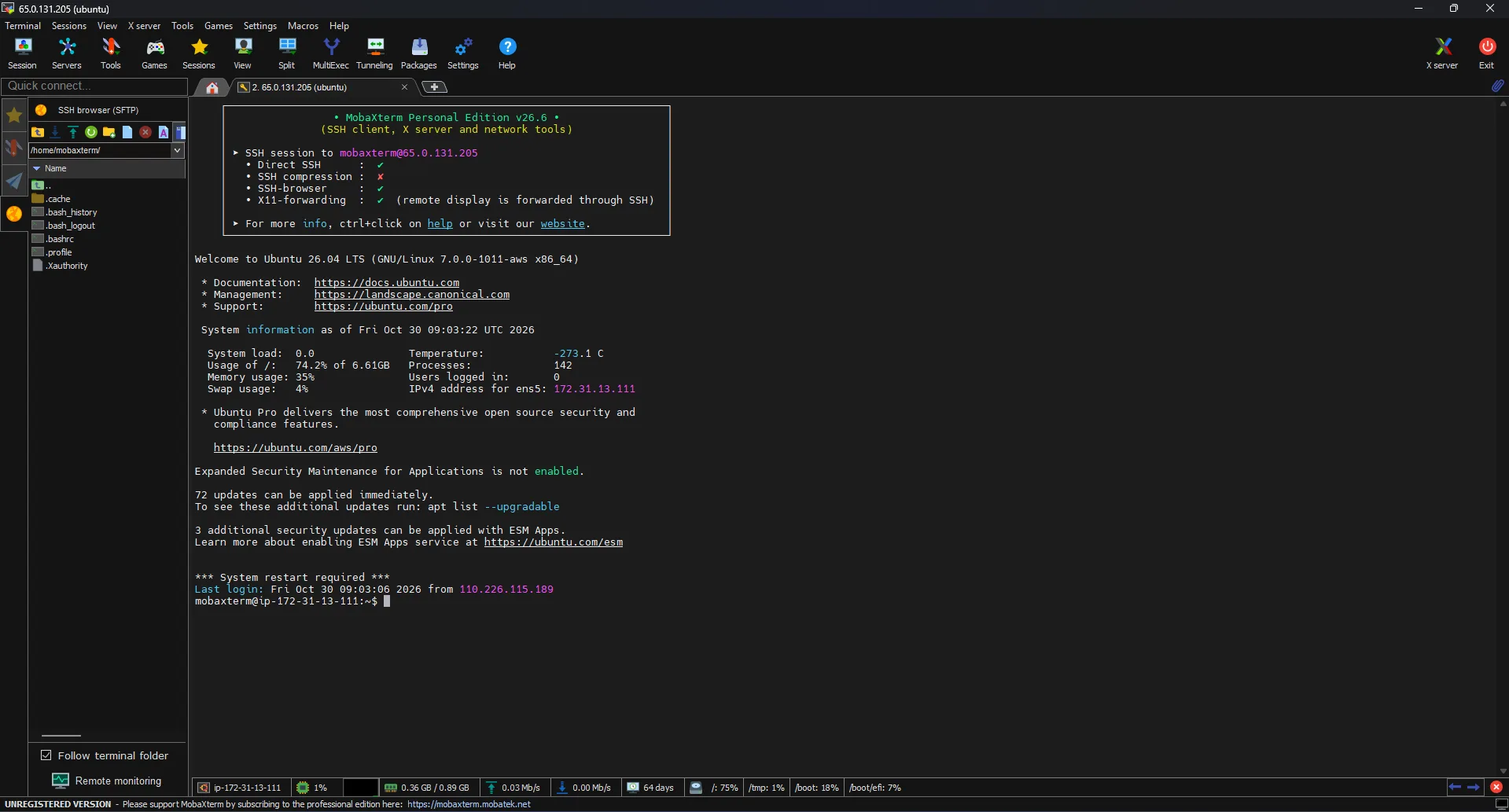The height and width of the screenshot is (812, 1509).
Task: Refresh the SFTP folder with green icon
Action: click(x=91, y=132)
